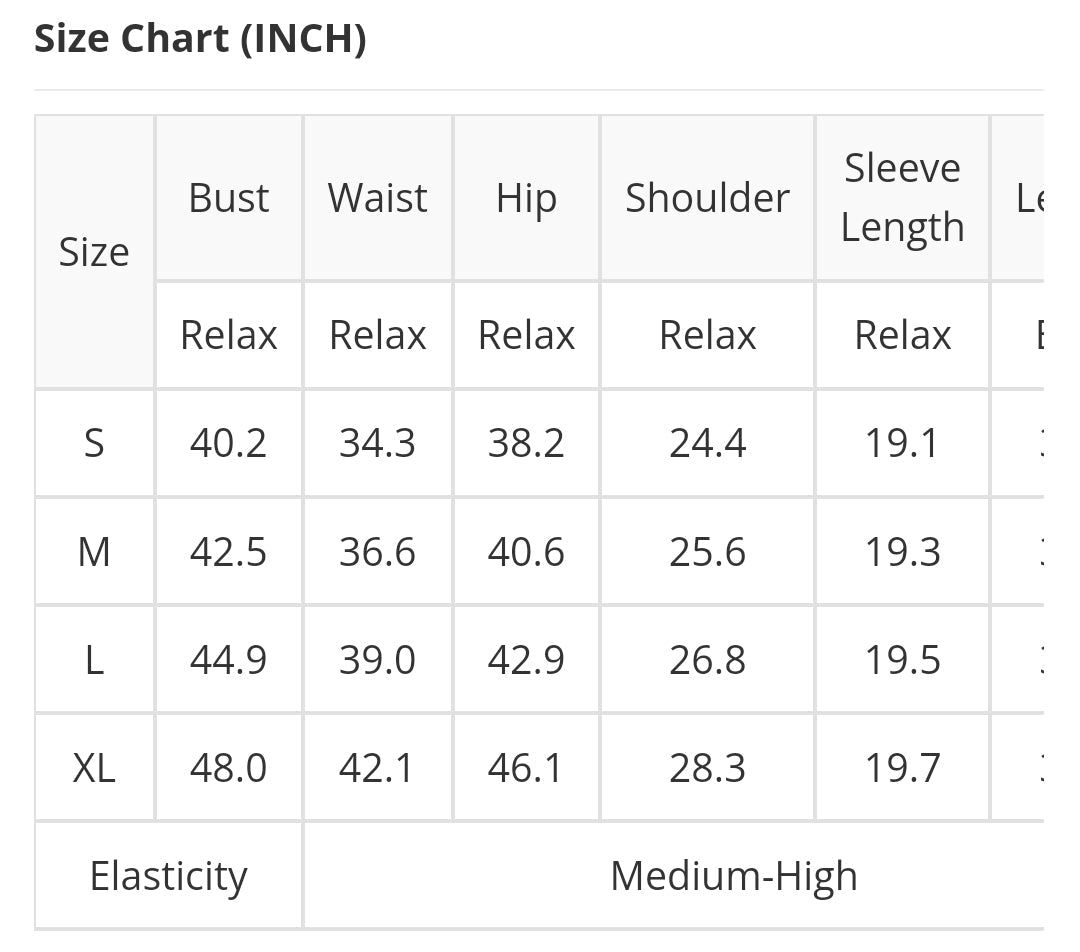Click the 36.6 waist value for M

(378, 551)
